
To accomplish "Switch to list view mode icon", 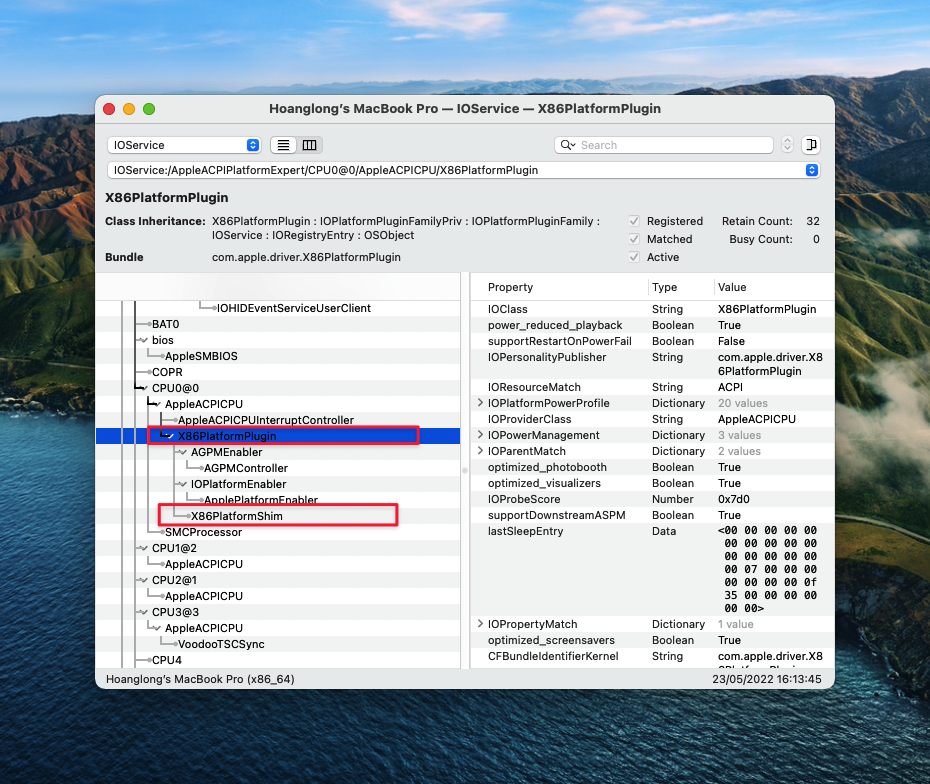I will tap(284, 145).
